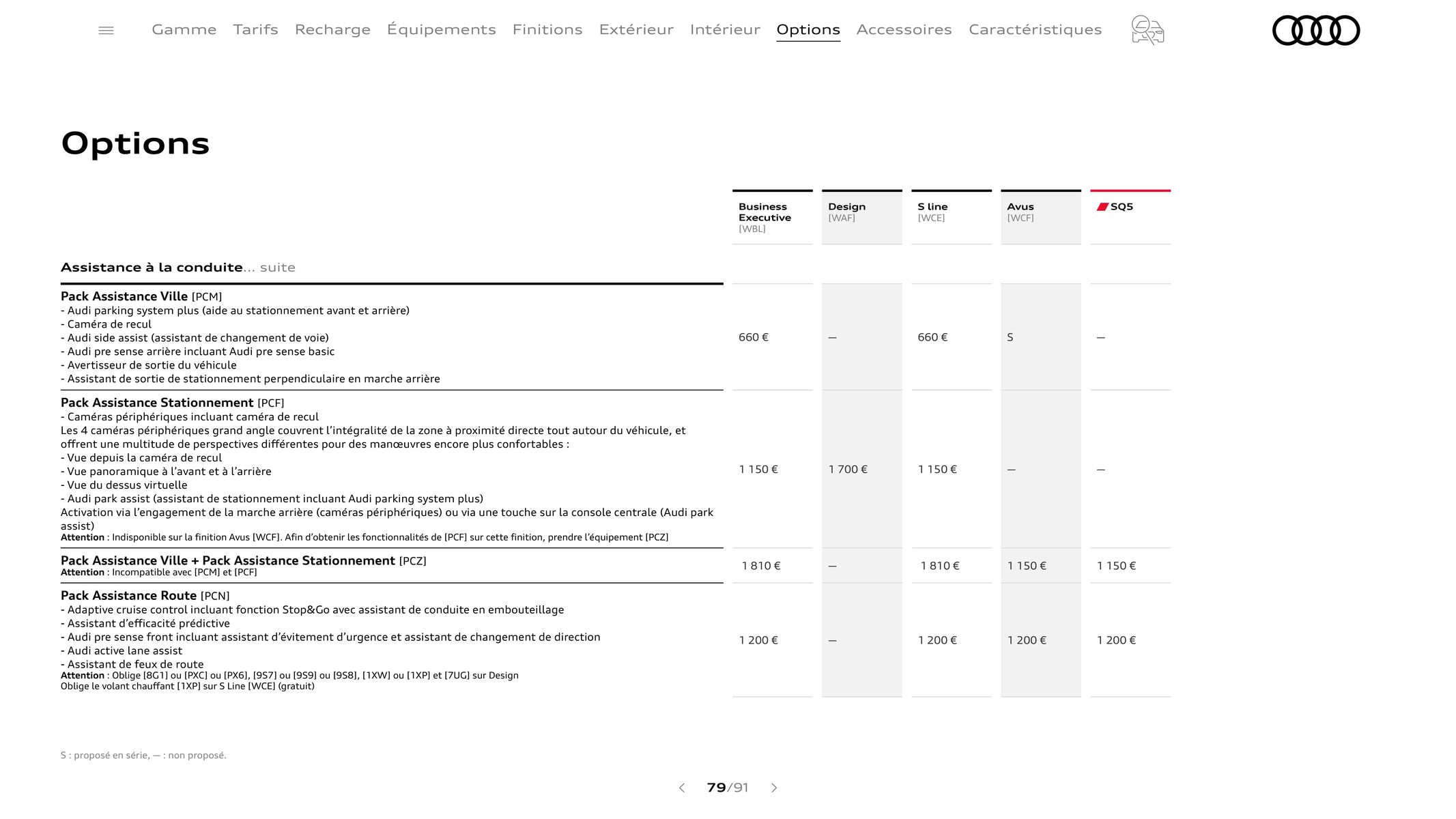Go to the next page arrow
This screenshot has height=819, width=1456.
(x=774, y=788)
